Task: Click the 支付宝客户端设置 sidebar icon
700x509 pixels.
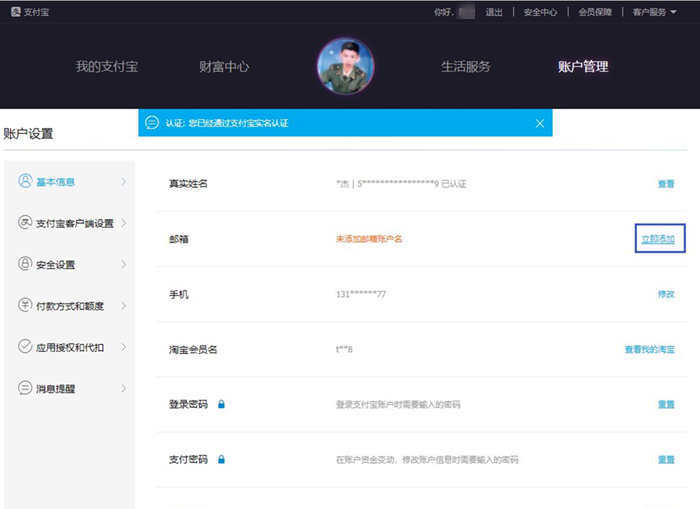Action: click(x=25, y=222)
